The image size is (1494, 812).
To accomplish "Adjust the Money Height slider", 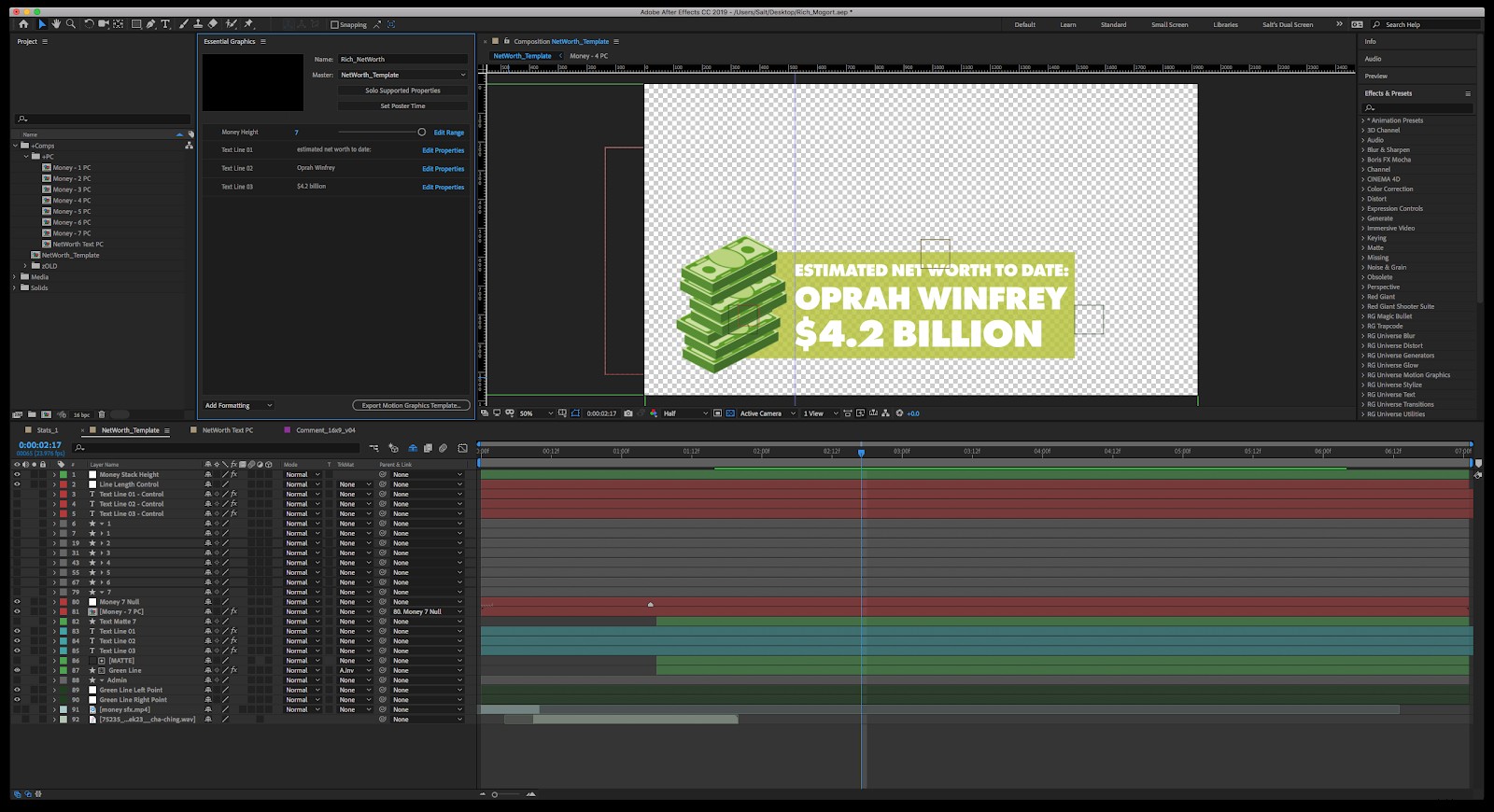I will coord(421,133).
